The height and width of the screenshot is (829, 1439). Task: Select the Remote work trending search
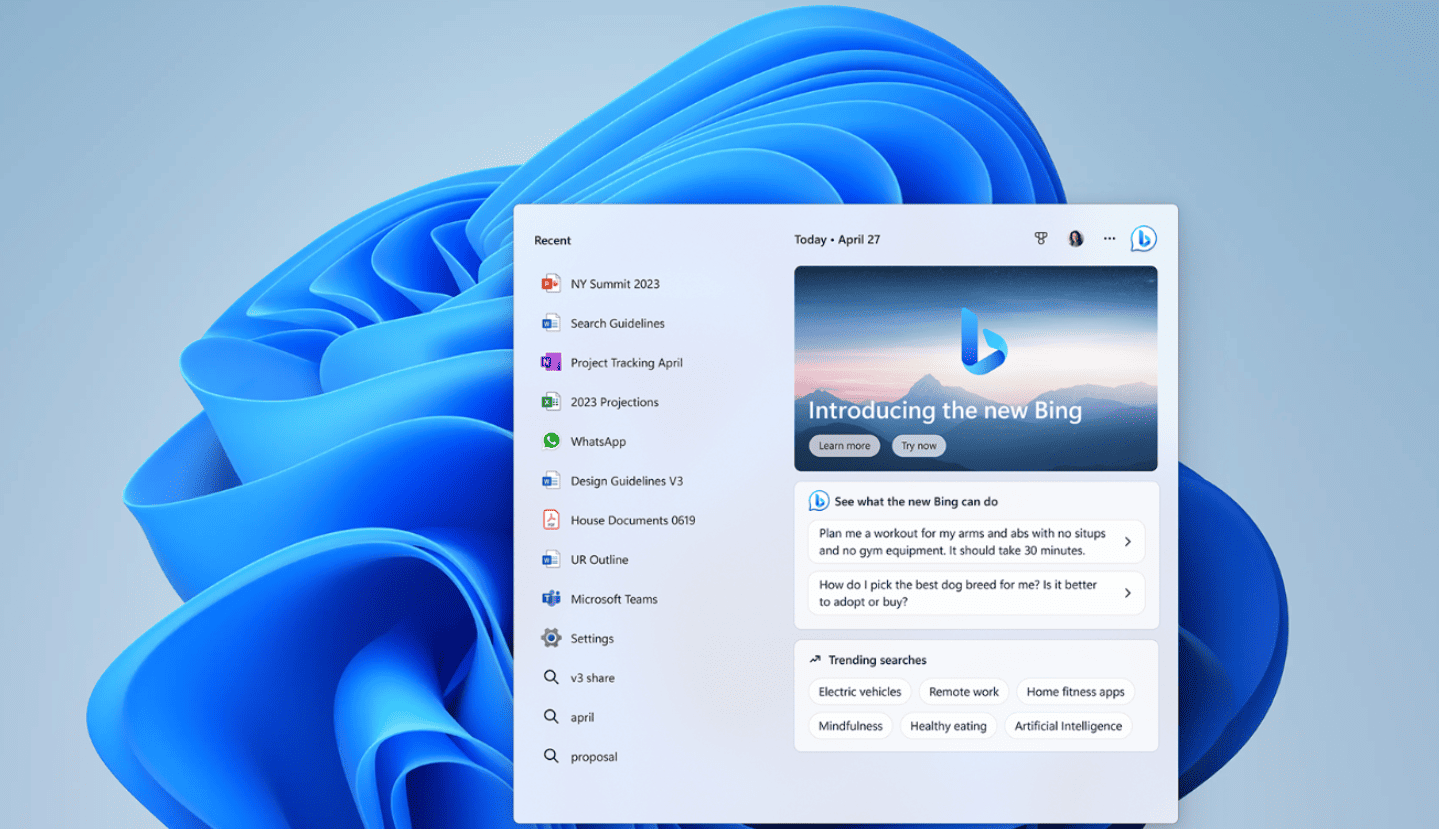click(x=964, y=692)
